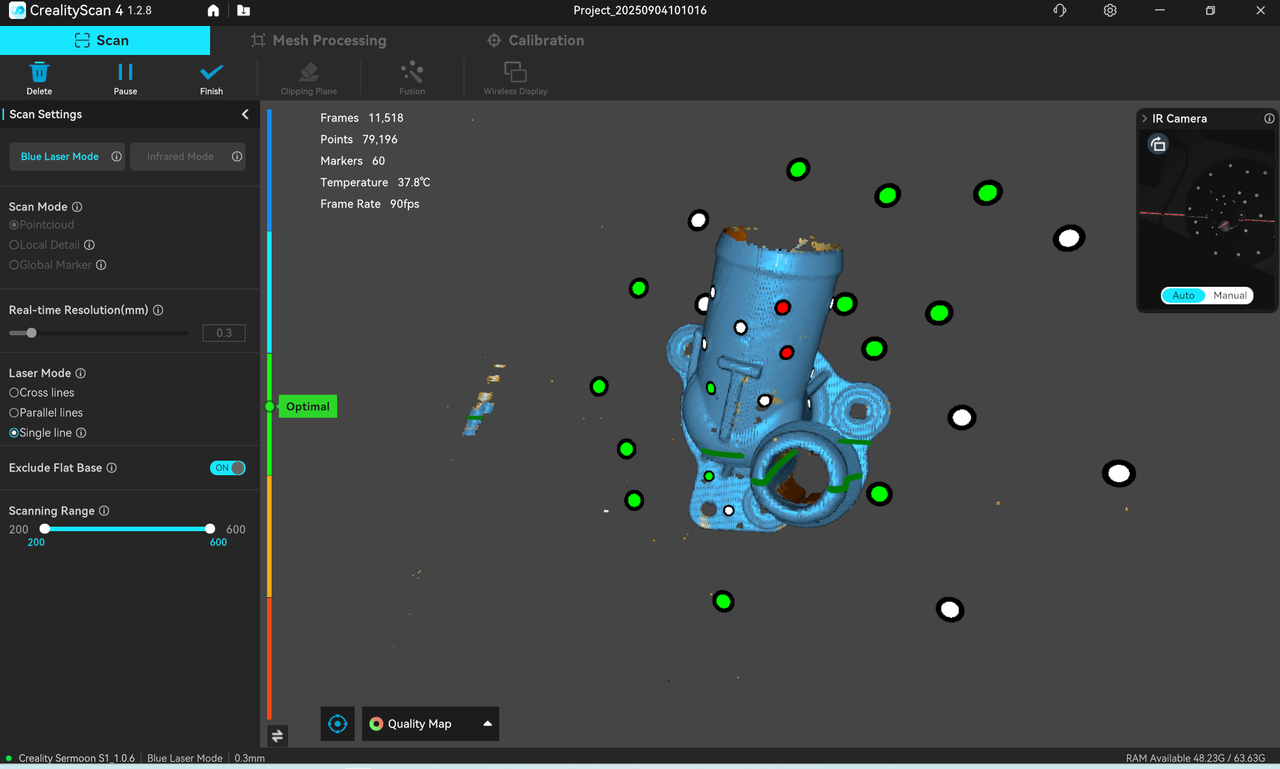The height and width of the screenshot is (769, 1280).
Task: Open the home screen icon
Action: pos(213,11)
